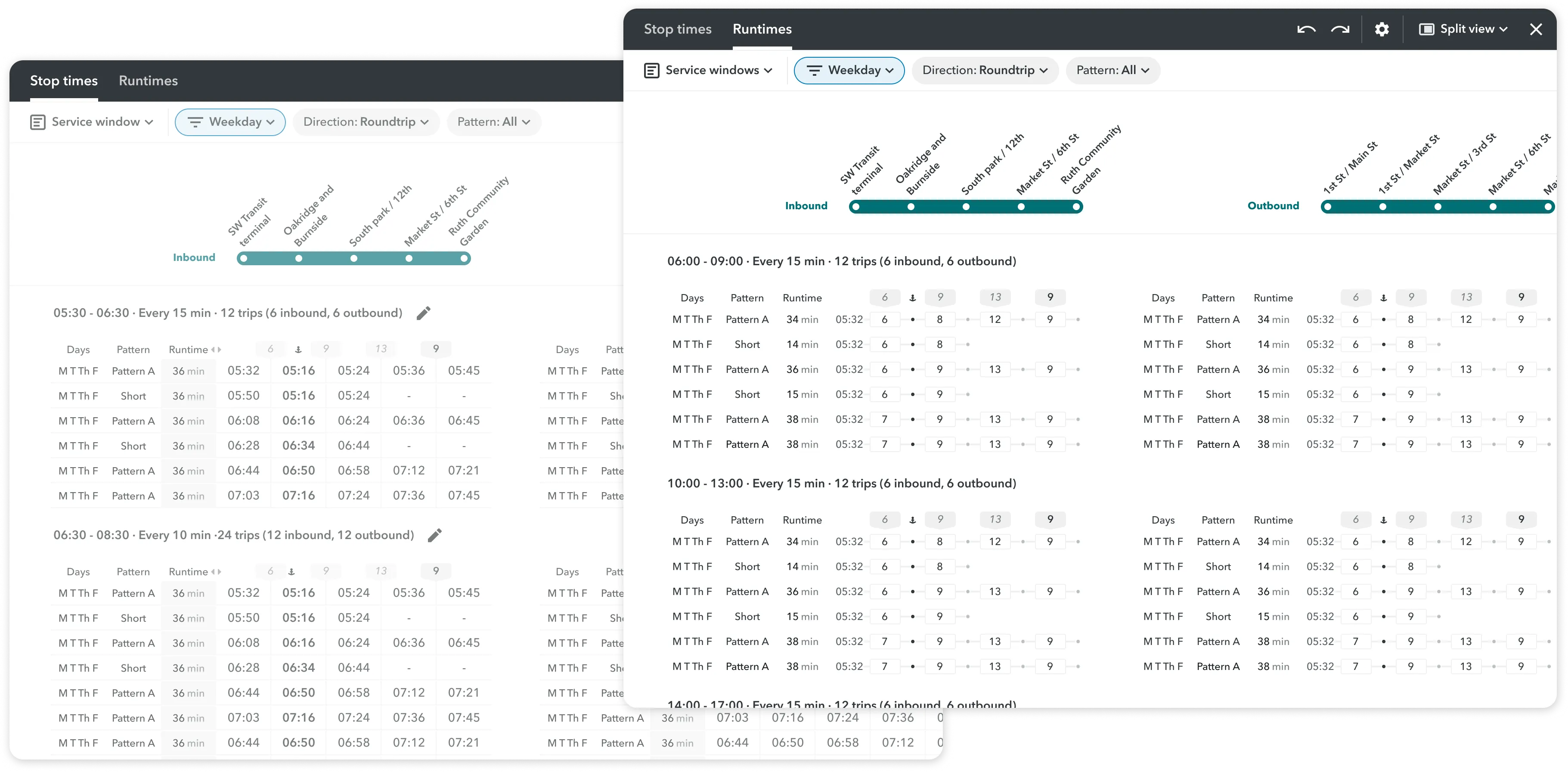Viewport: 1568px width, 772px height.
Task: Open Direction: Roundtrip dropdown in back window
Action: [366, 122]
